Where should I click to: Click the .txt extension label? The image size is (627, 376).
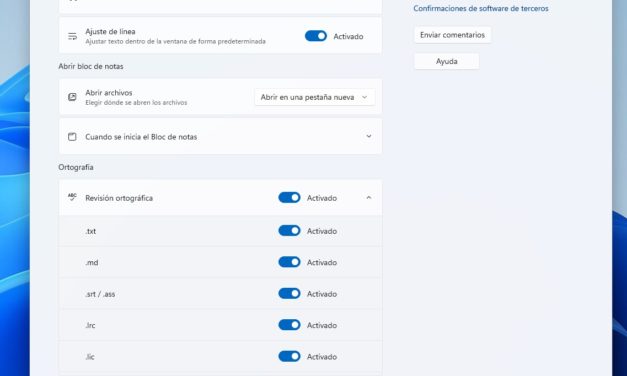point(91,231)
